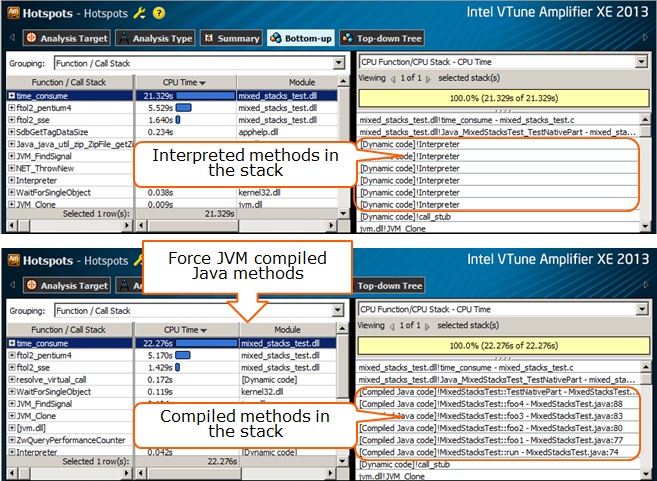Open wrench settings icon in top Hotspots title
The width and height of the screenshot is (657, 481).
click(x=139, y=13)
